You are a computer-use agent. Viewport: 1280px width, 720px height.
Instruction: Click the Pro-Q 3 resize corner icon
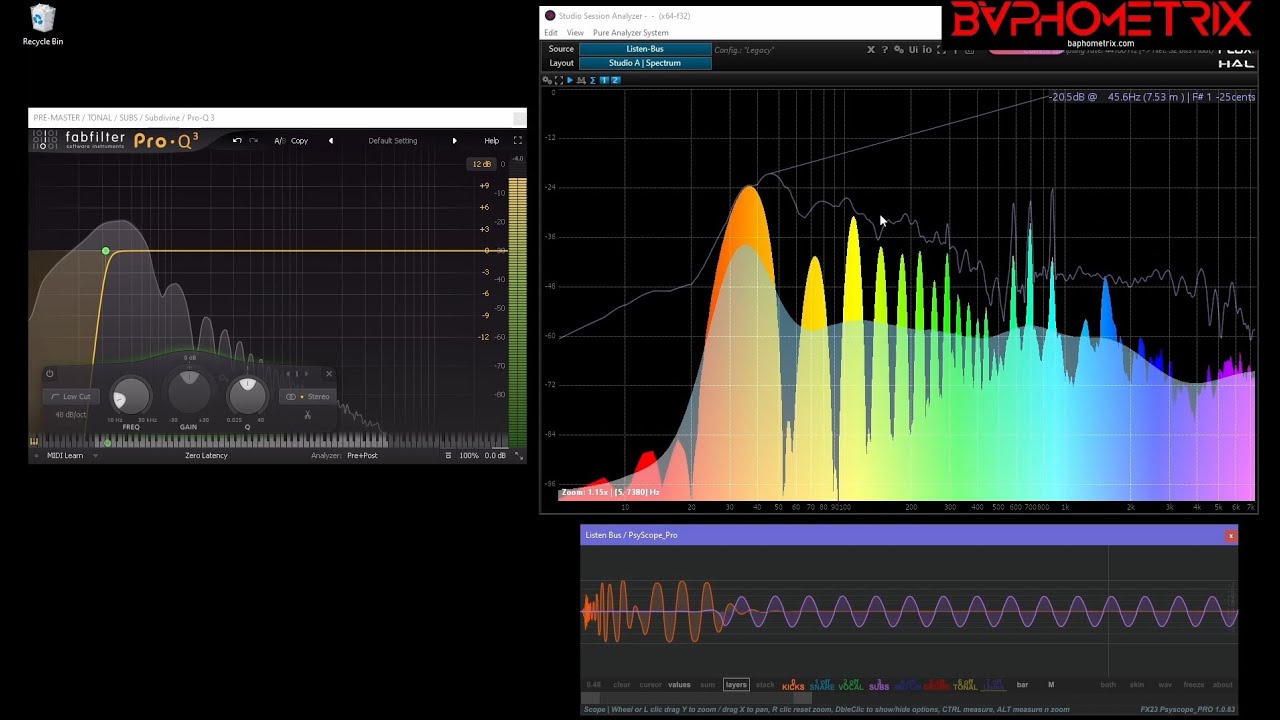pos(518,456)
